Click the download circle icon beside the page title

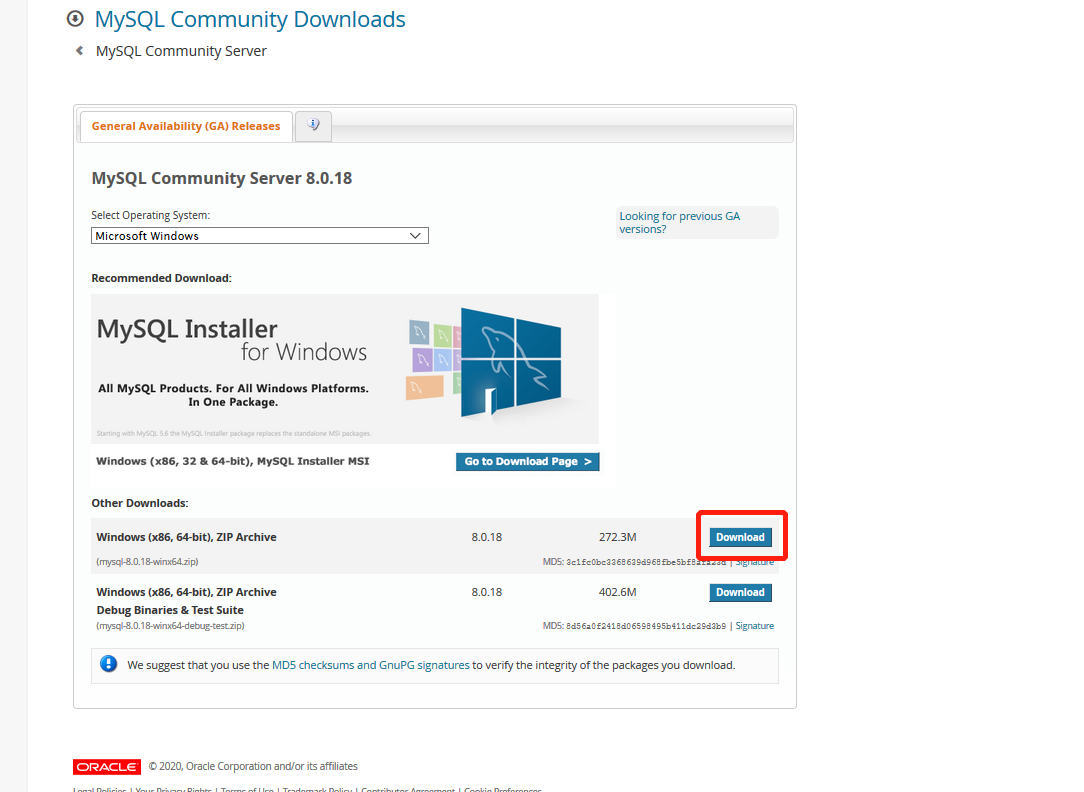tap(75, 19)
